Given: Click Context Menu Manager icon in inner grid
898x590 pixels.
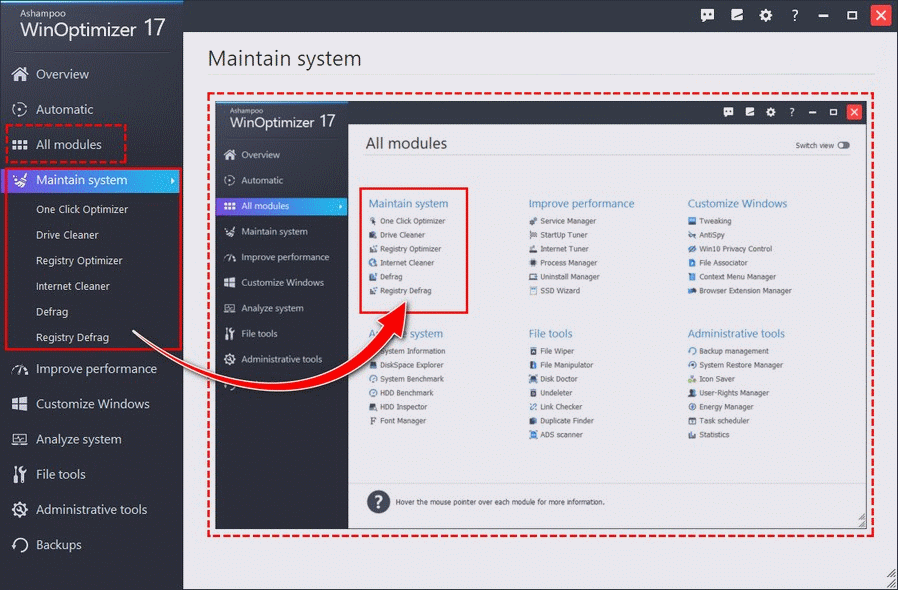Looking at the screenshot, I should tap(692, 277).
